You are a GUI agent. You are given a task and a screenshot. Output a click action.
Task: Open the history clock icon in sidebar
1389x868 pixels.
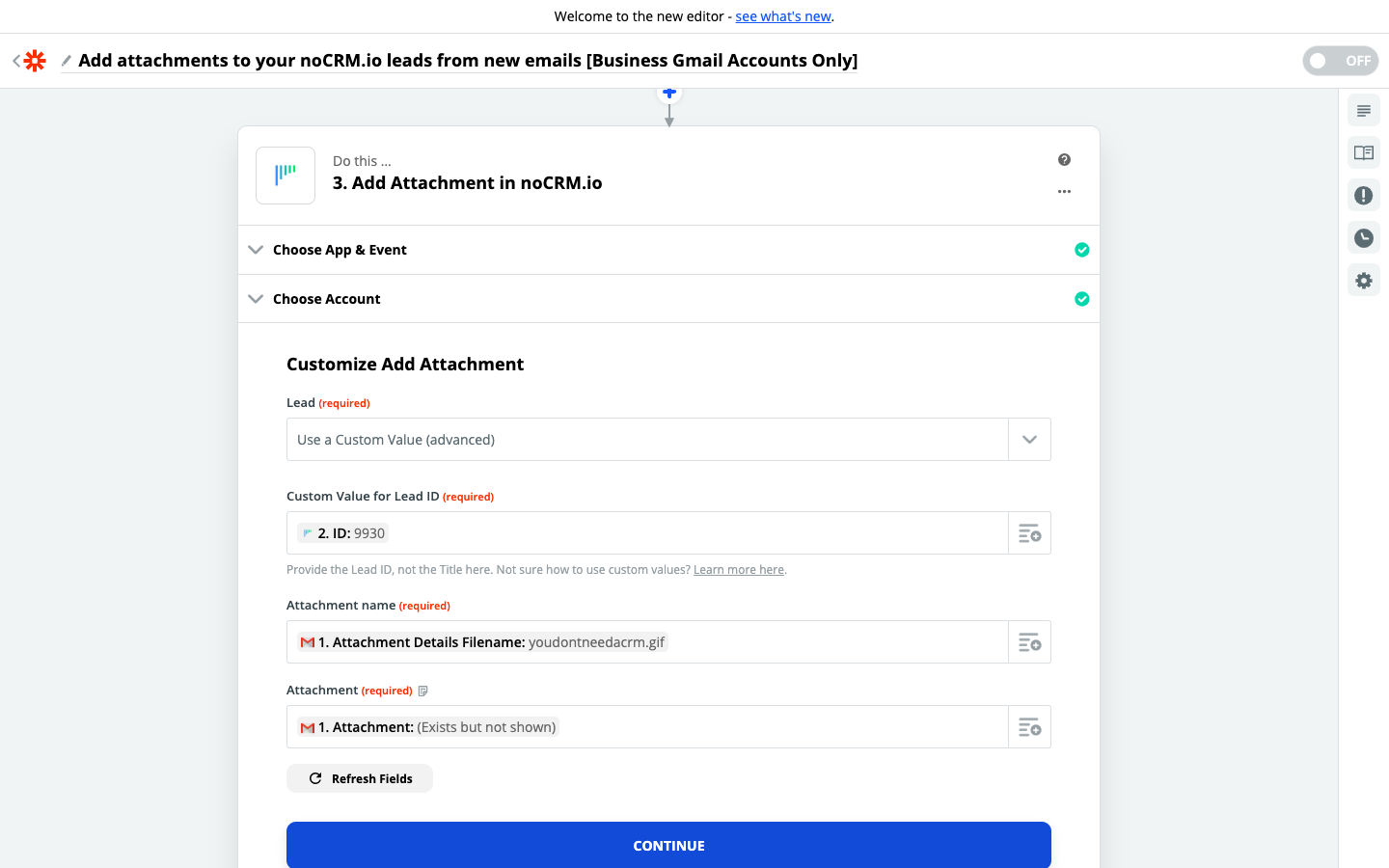pos(1363,238)
